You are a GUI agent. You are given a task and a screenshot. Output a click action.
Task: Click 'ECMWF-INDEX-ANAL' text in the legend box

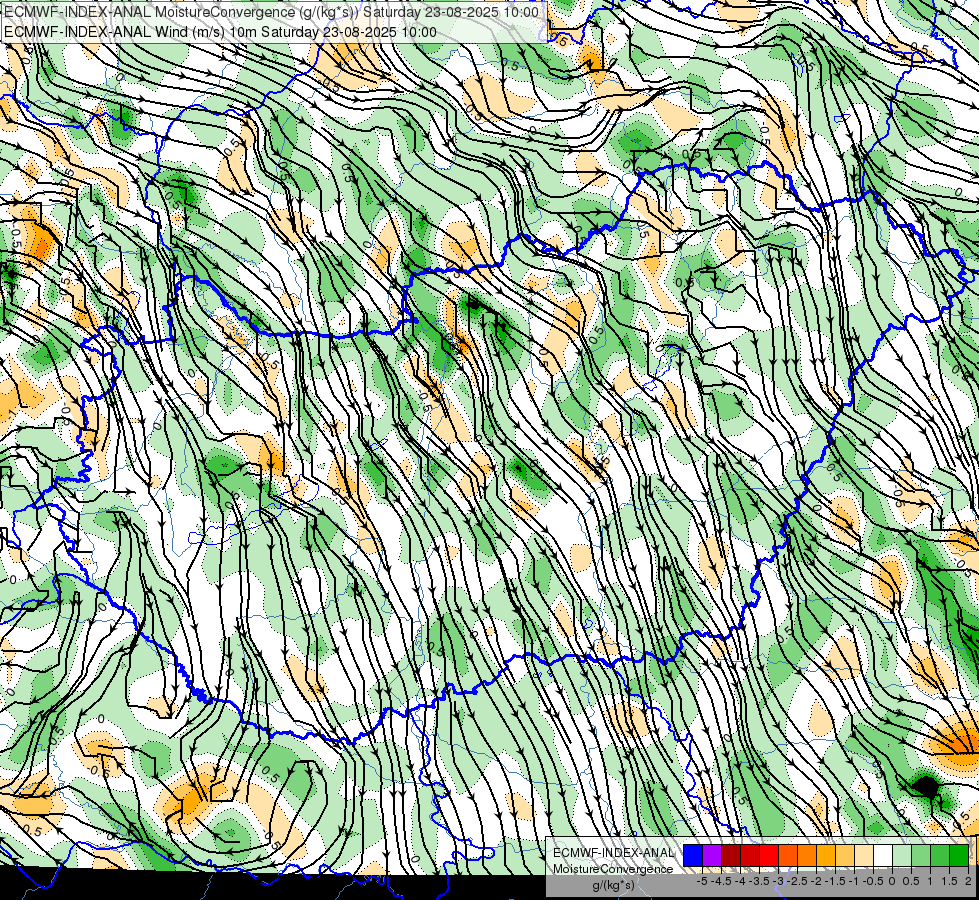point(614,853)
